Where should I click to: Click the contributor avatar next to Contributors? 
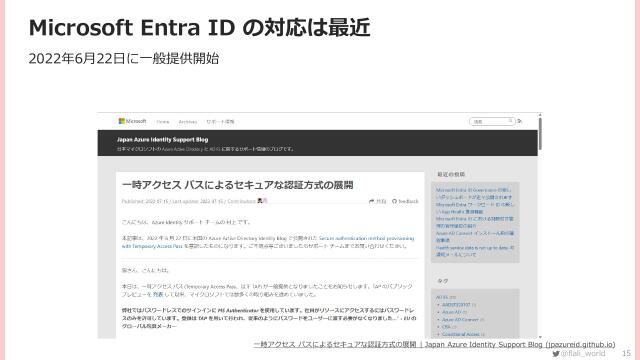262,201
